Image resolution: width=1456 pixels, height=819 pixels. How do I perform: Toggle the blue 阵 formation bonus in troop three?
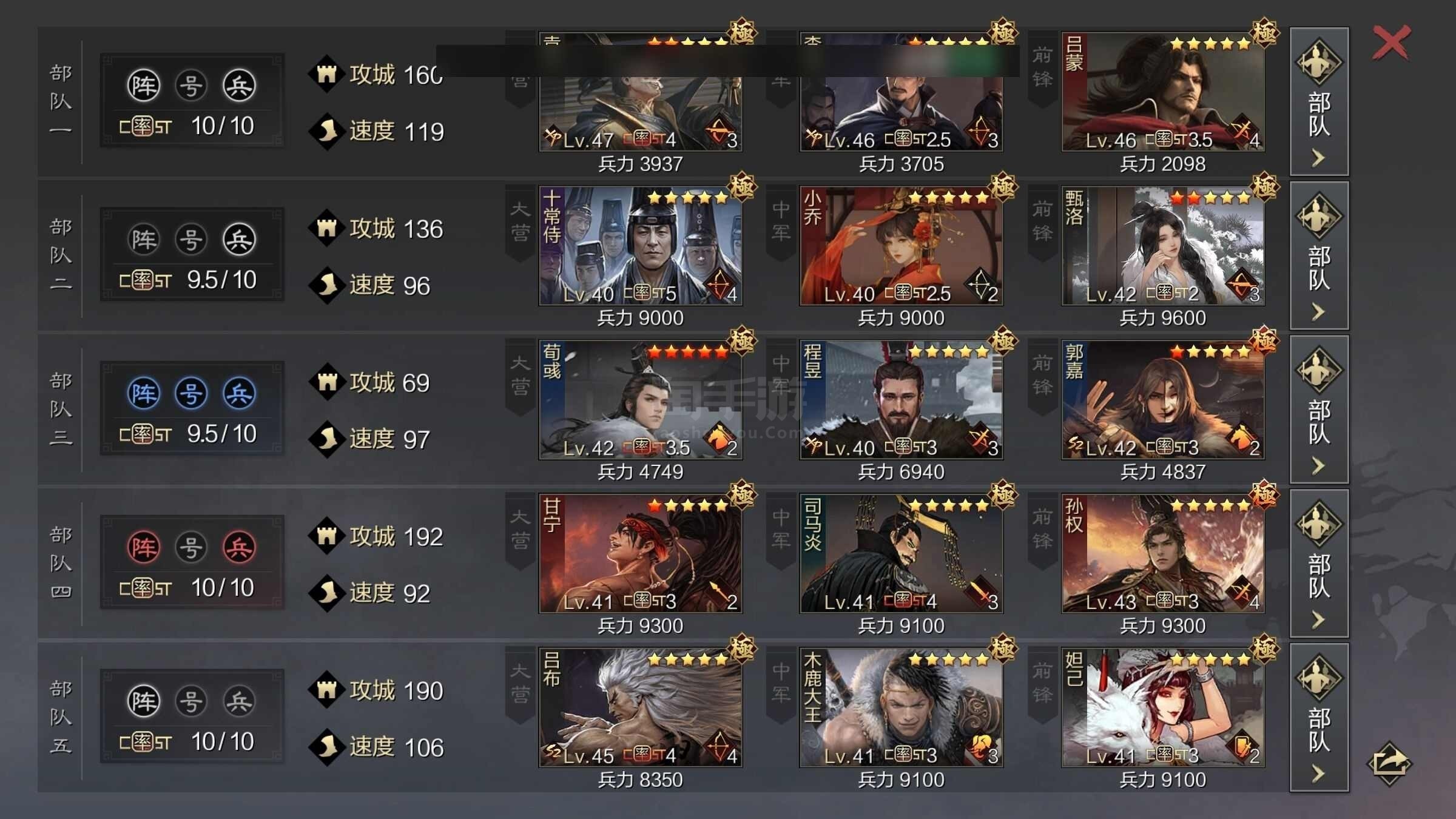click(x=144, y=393)
